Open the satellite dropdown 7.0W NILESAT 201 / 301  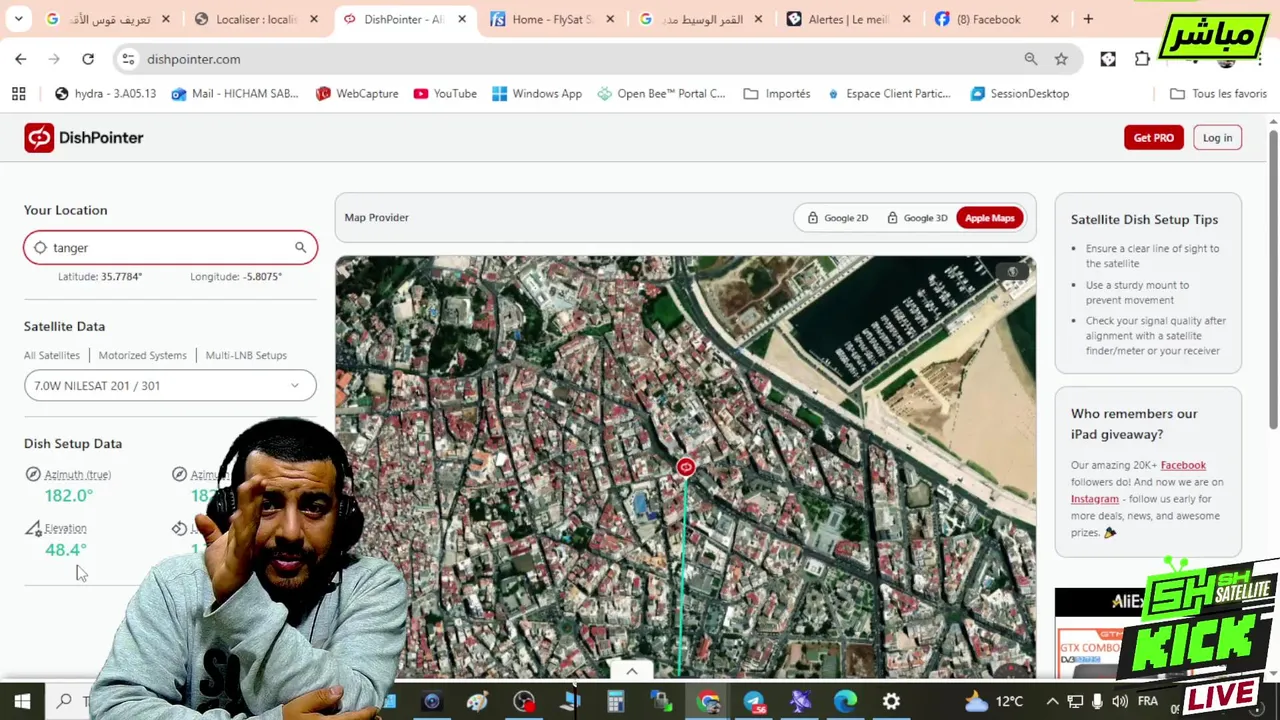[170, 386]
